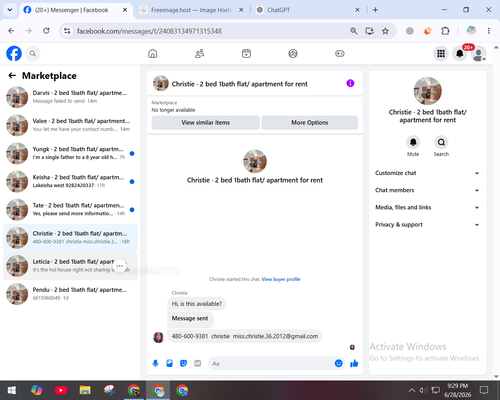500x400 pixels.
Task: Send a thumbs up like
Action: [x=354, y=363]
